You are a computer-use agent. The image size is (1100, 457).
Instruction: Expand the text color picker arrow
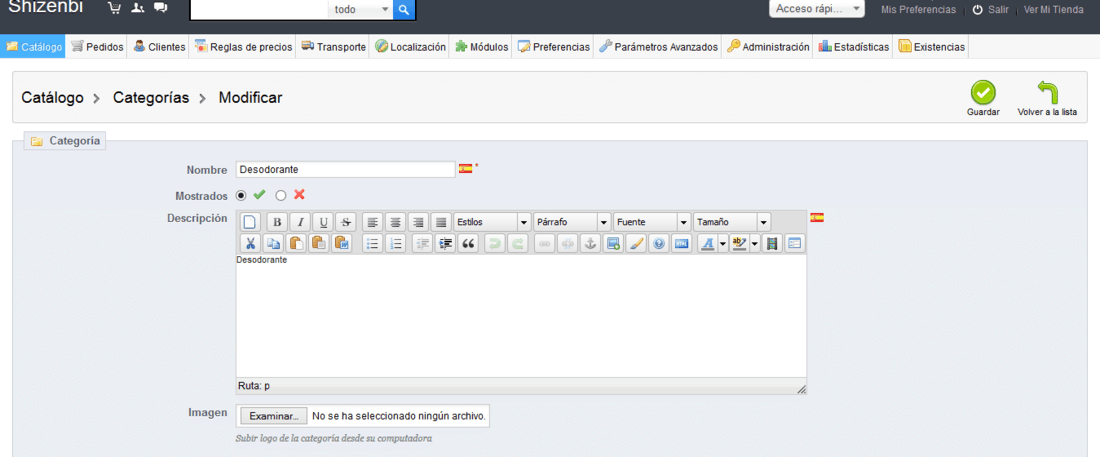[723, 244]
